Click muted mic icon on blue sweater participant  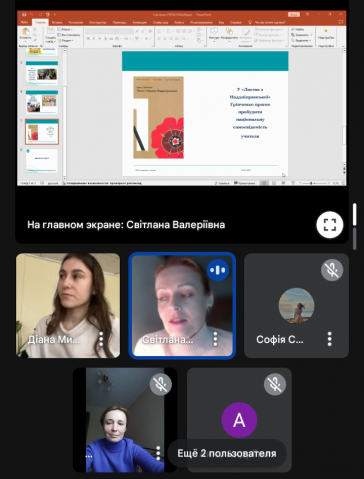[161, 384]
